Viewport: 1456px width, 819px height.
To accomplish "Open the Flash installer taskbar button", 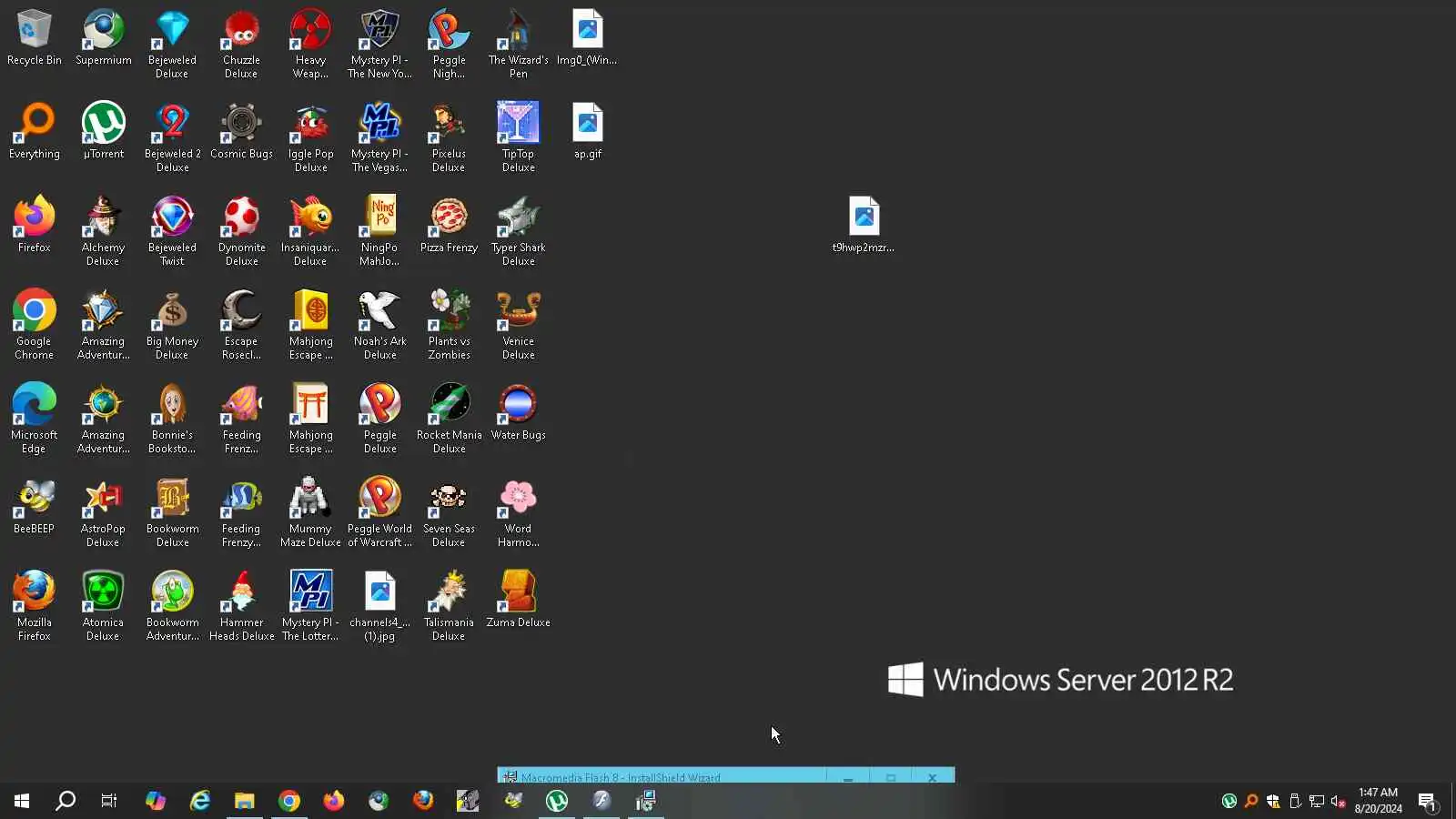I will pyautogui.click(x=646, y=801).
